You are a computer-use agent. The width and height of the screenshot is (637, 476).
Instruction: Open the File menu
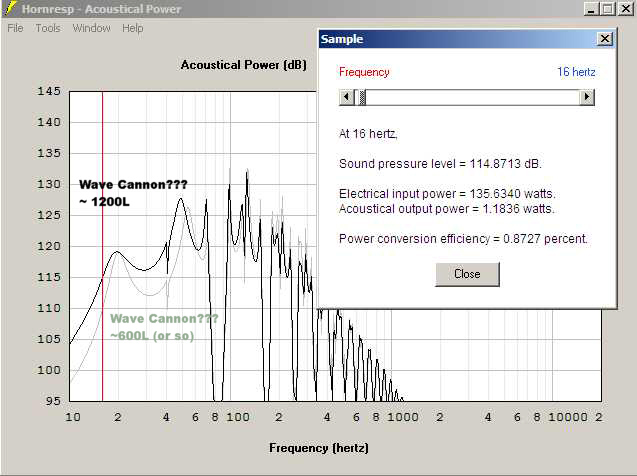(x=15, y=28)
